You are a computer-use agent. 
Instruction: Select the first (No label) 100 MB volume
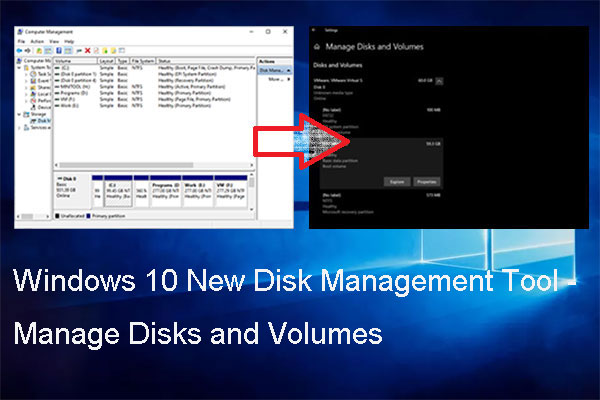381,120
